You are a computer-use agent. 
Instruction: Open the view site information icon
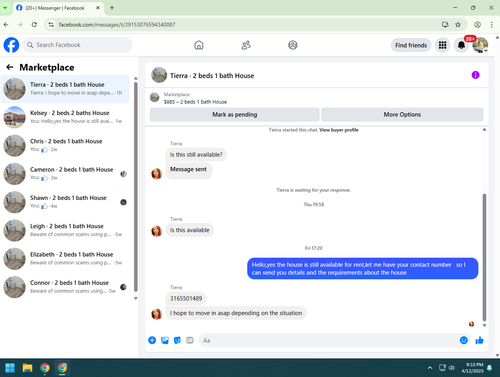(x=51, y=24)
